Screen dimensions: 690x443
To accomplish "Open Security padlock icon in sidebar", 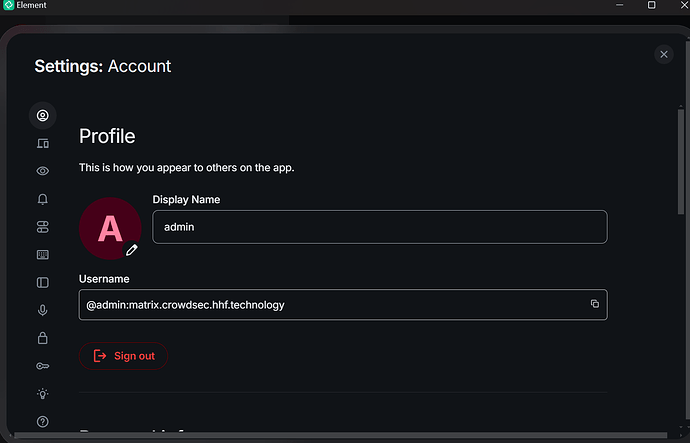I will coord(43,338).
